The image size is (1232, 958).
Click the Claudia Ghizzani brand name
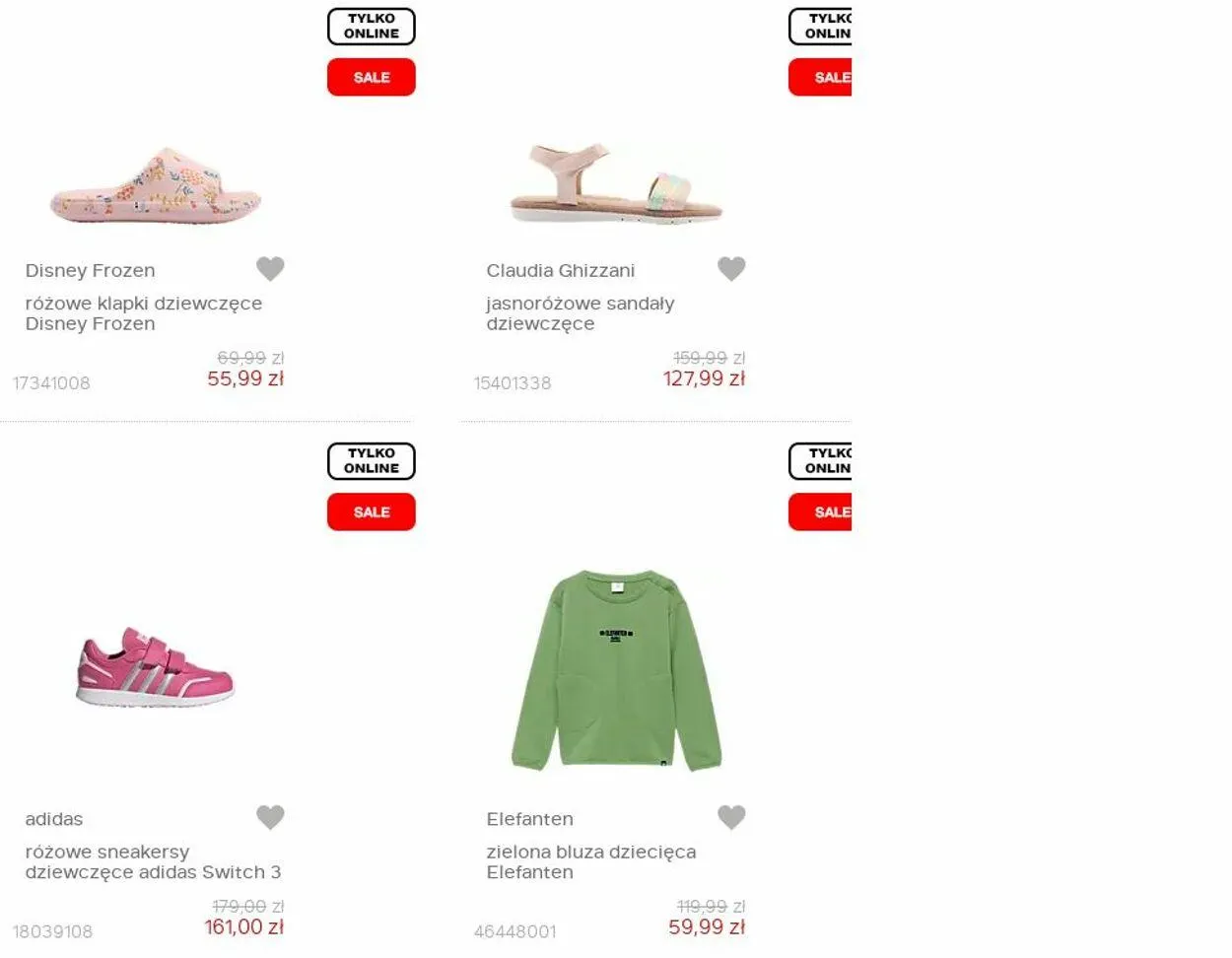[561, 270]
